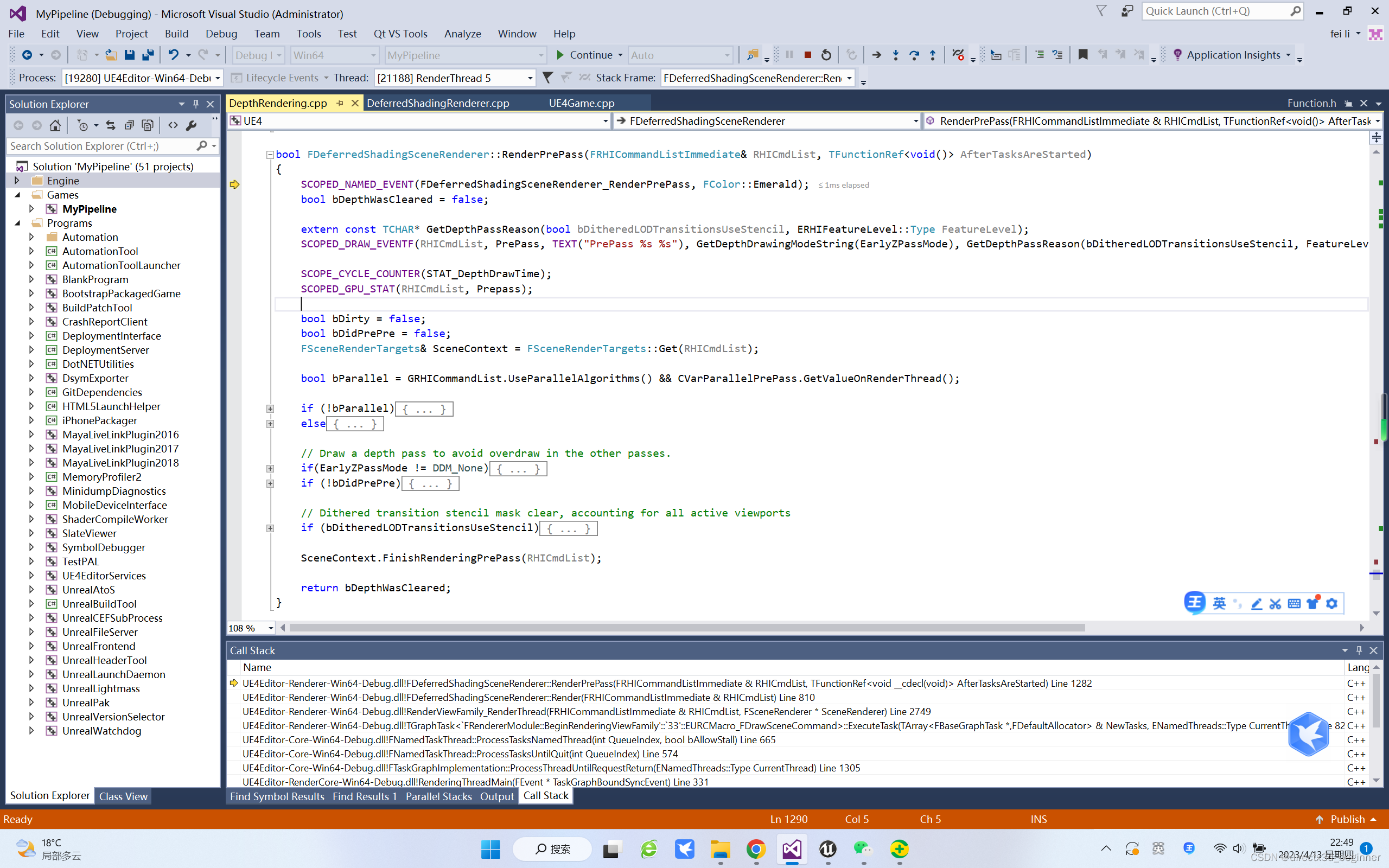Expand the if(EarlyZPassMode != DDM_None) block

[x=270, y=468]
